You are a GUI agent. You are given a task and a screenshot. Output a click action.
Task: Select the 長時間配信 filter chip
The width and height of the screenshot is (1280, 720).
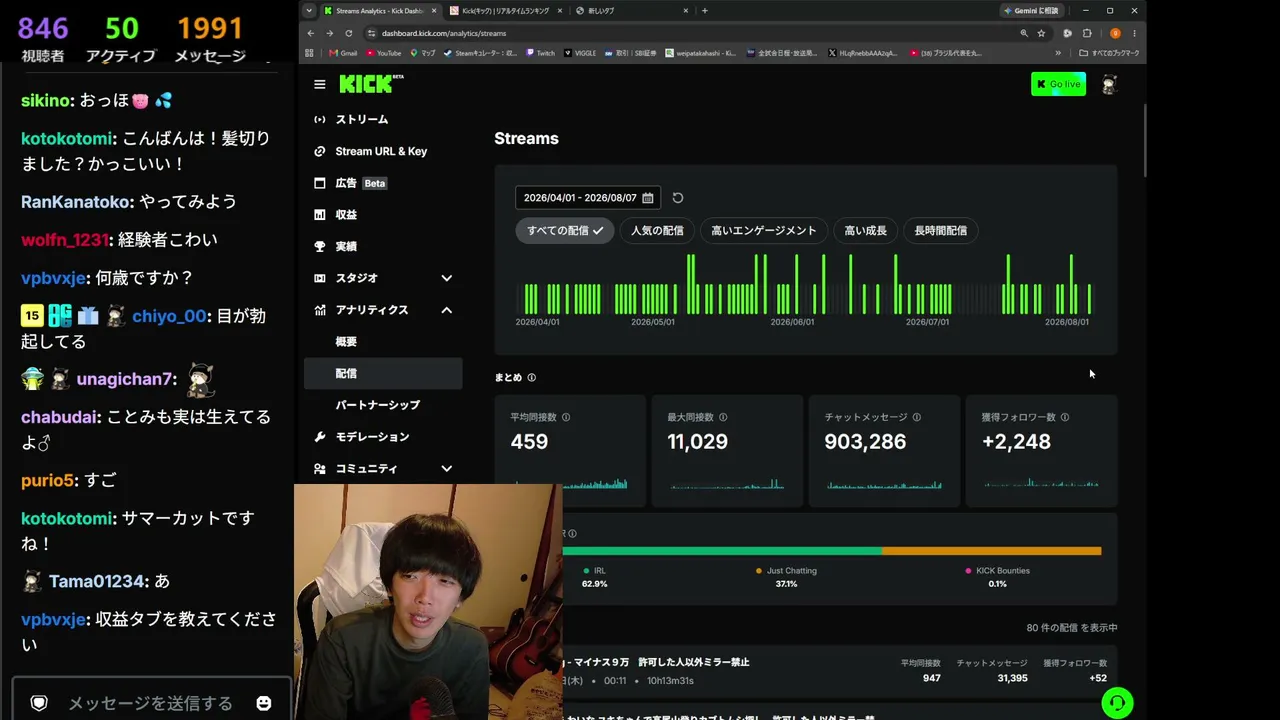[x=941, y=231]
